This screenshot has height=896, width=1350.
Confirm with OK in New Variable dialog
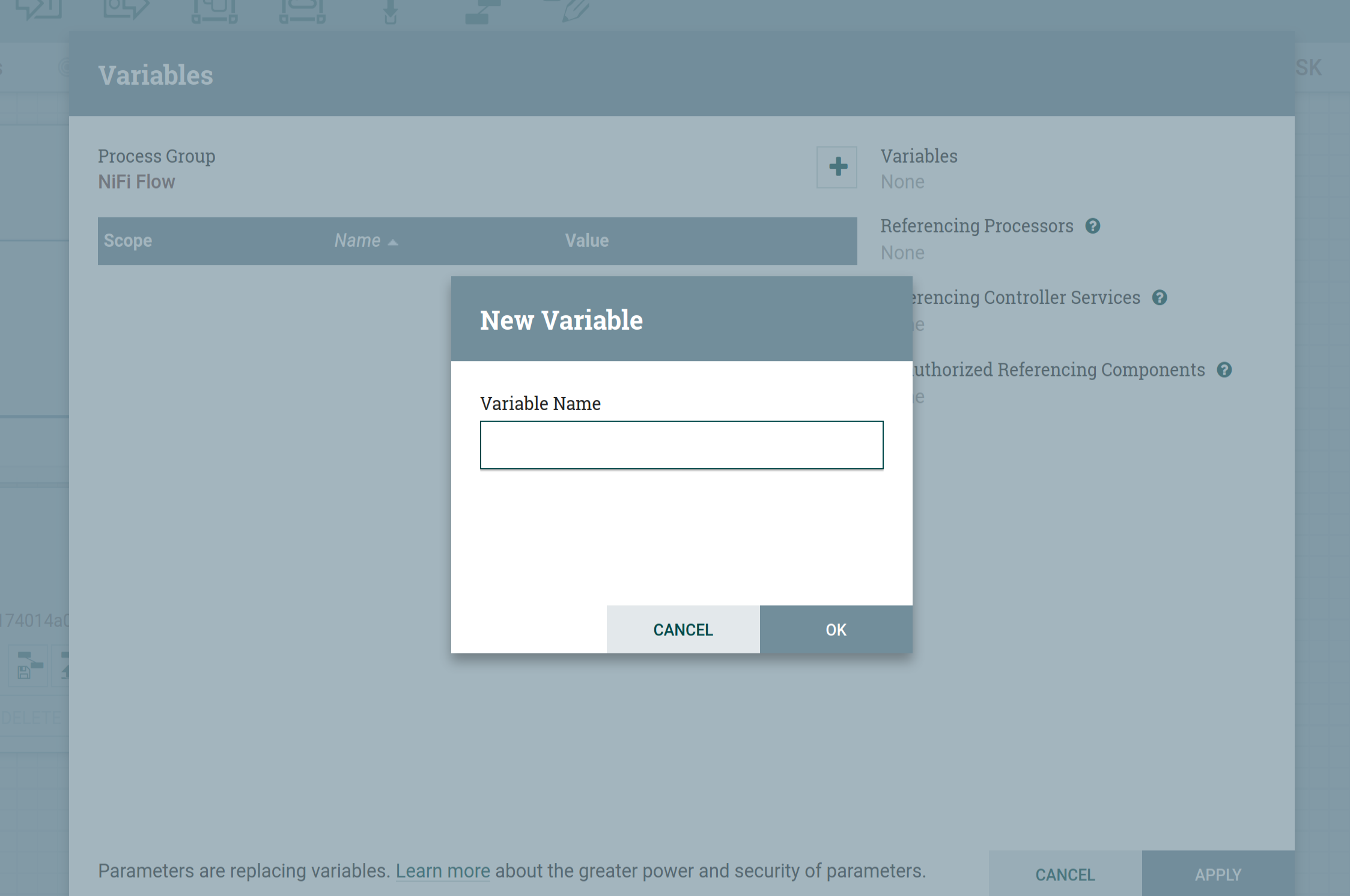click(x=836, y=629)
